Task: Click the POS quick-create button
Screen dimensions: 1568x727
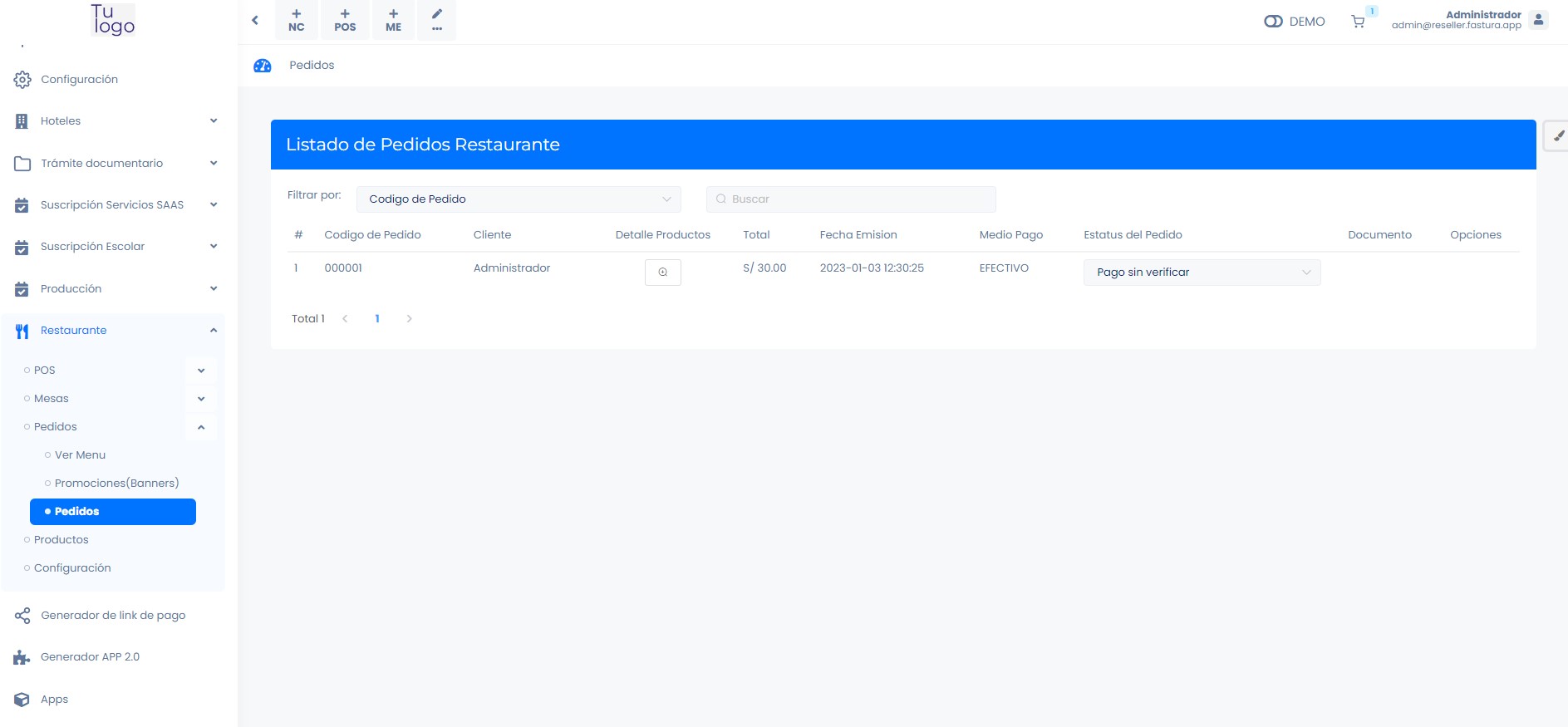Action: coord(345,20)
